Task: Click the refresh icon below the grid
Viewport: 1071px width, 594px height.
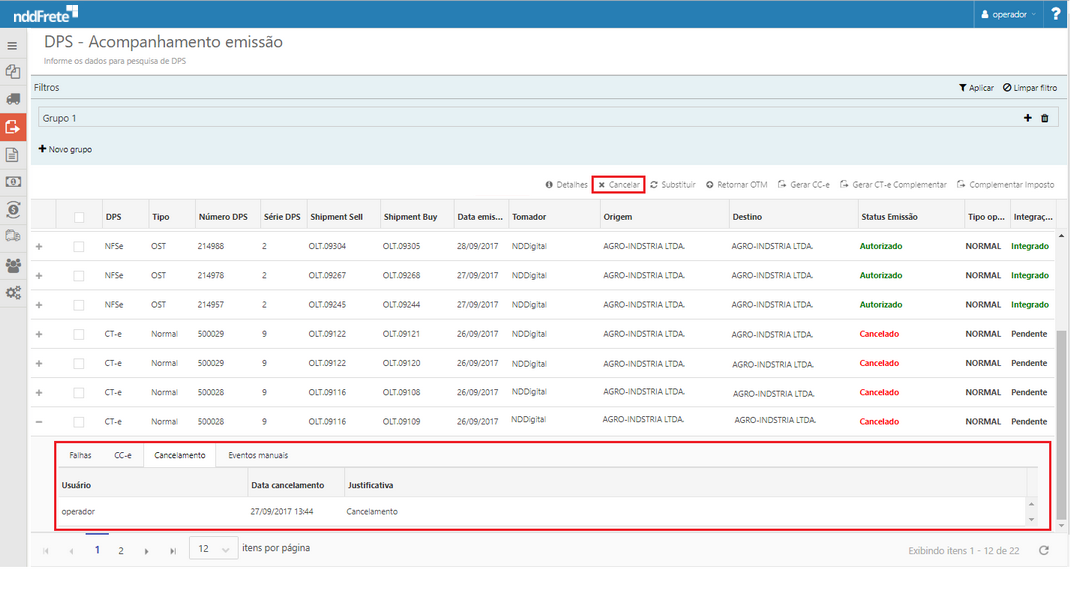Action: [x=1044, y=550]
